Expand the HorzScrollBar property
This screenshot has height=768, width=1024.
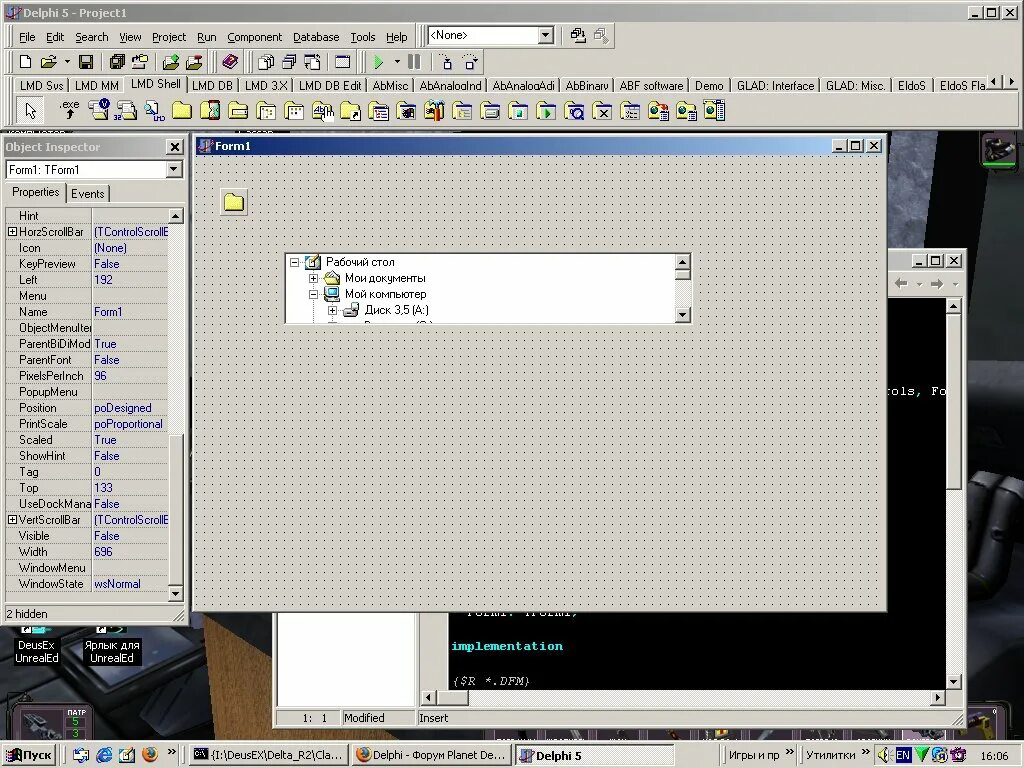click(12, 232)
